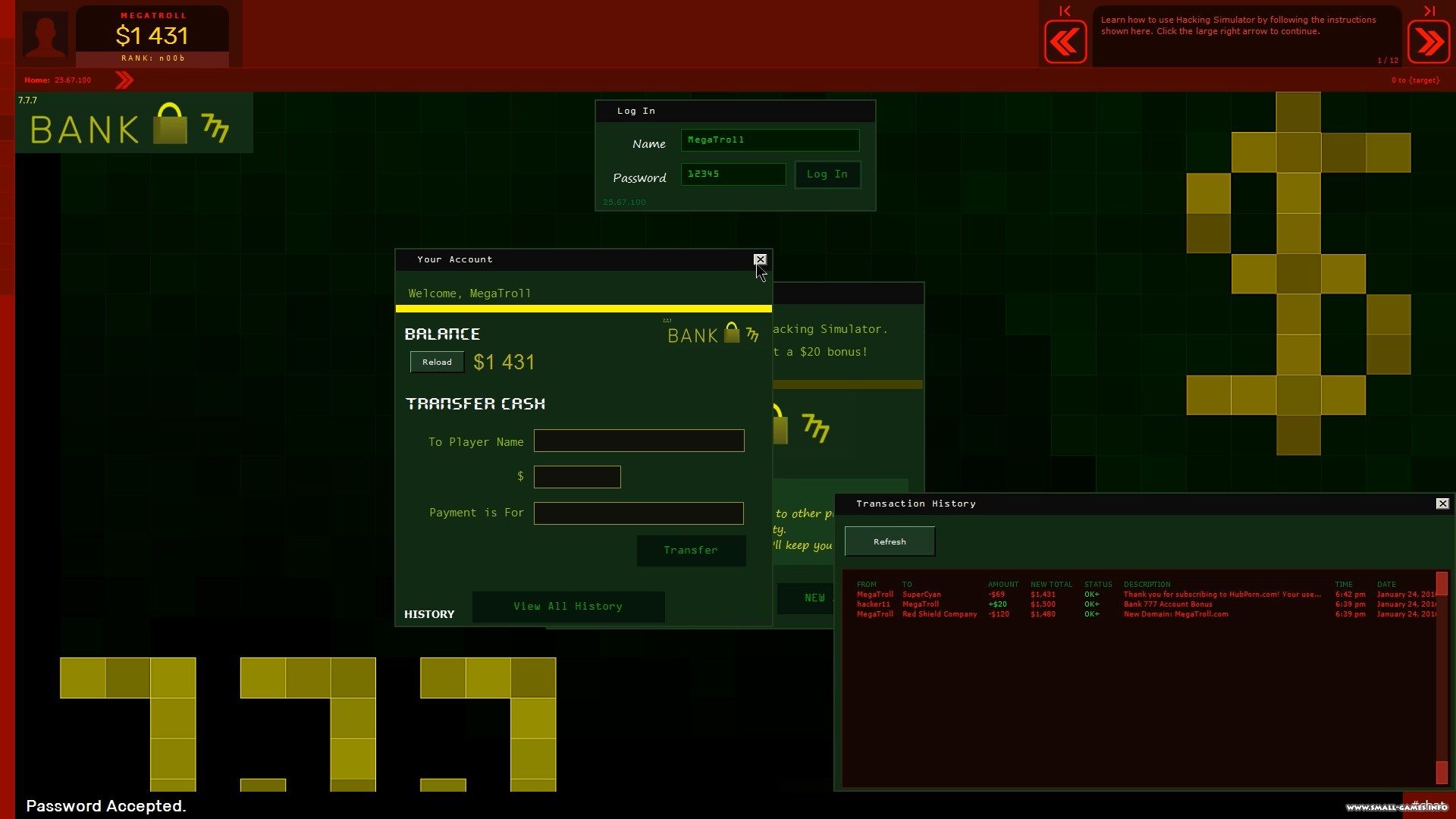This screenshot has height=819, width=1456.
Task: Click the Password field in Log In window
Action: [x=733, y=174]
